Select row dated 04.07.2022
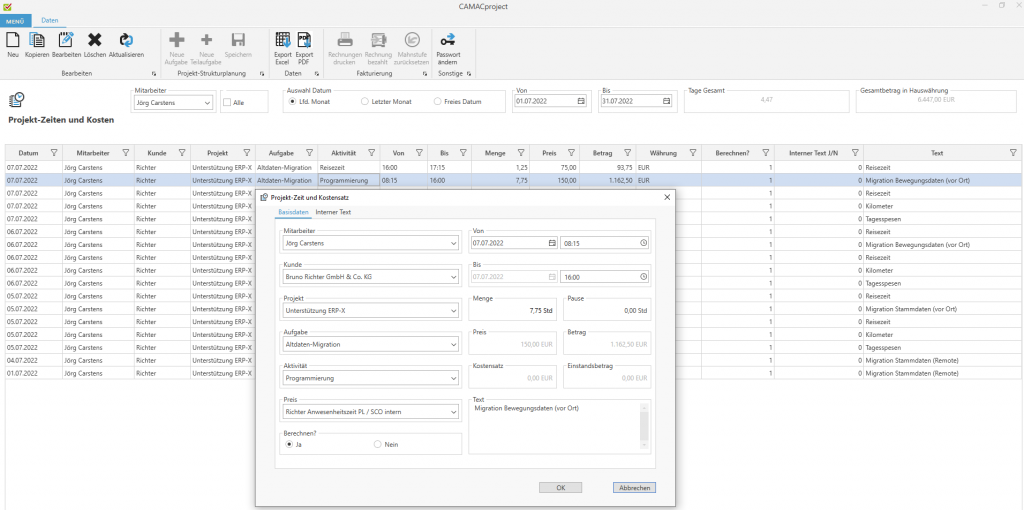This screenshot has height=510, width=1024. pyautogui.click(x=512, y=360)
